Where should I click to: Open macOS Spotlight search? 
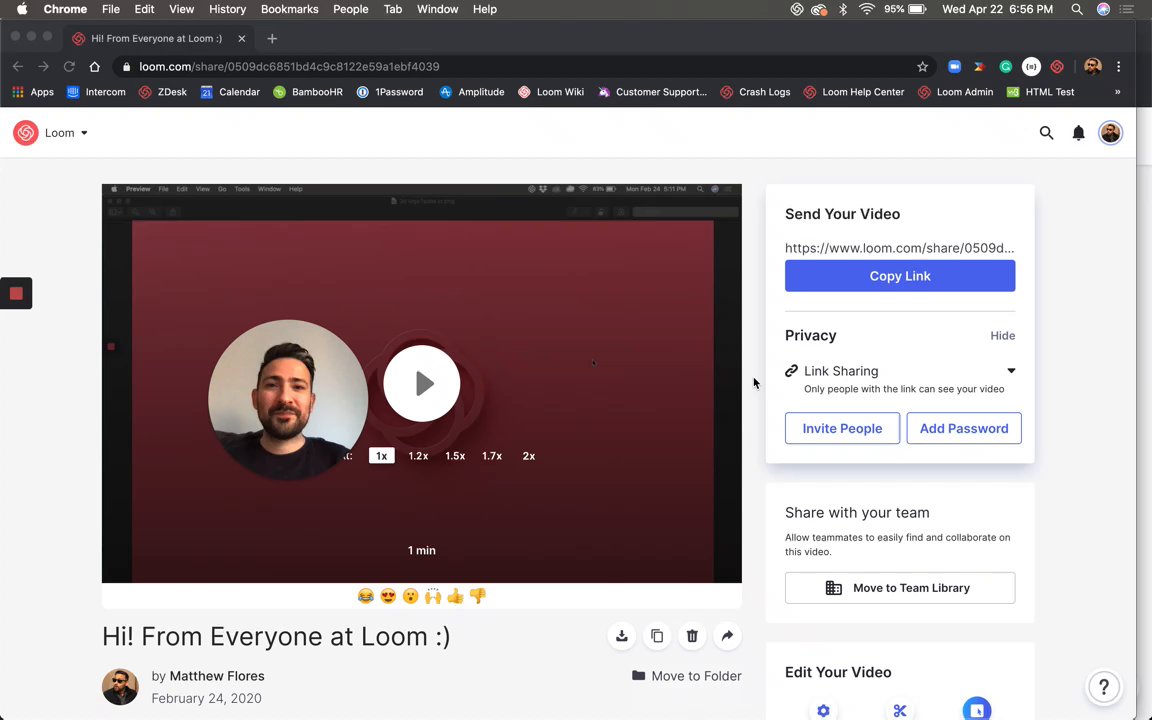[x=1077, y=10]
